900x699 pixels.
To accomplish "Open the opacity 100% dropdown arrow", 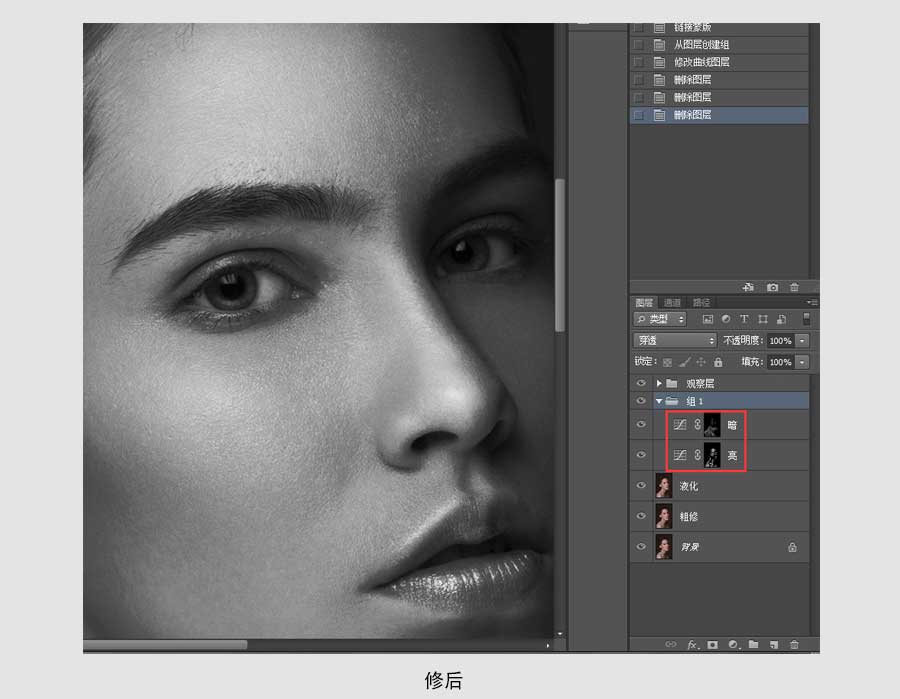I will tap(802, 341).
